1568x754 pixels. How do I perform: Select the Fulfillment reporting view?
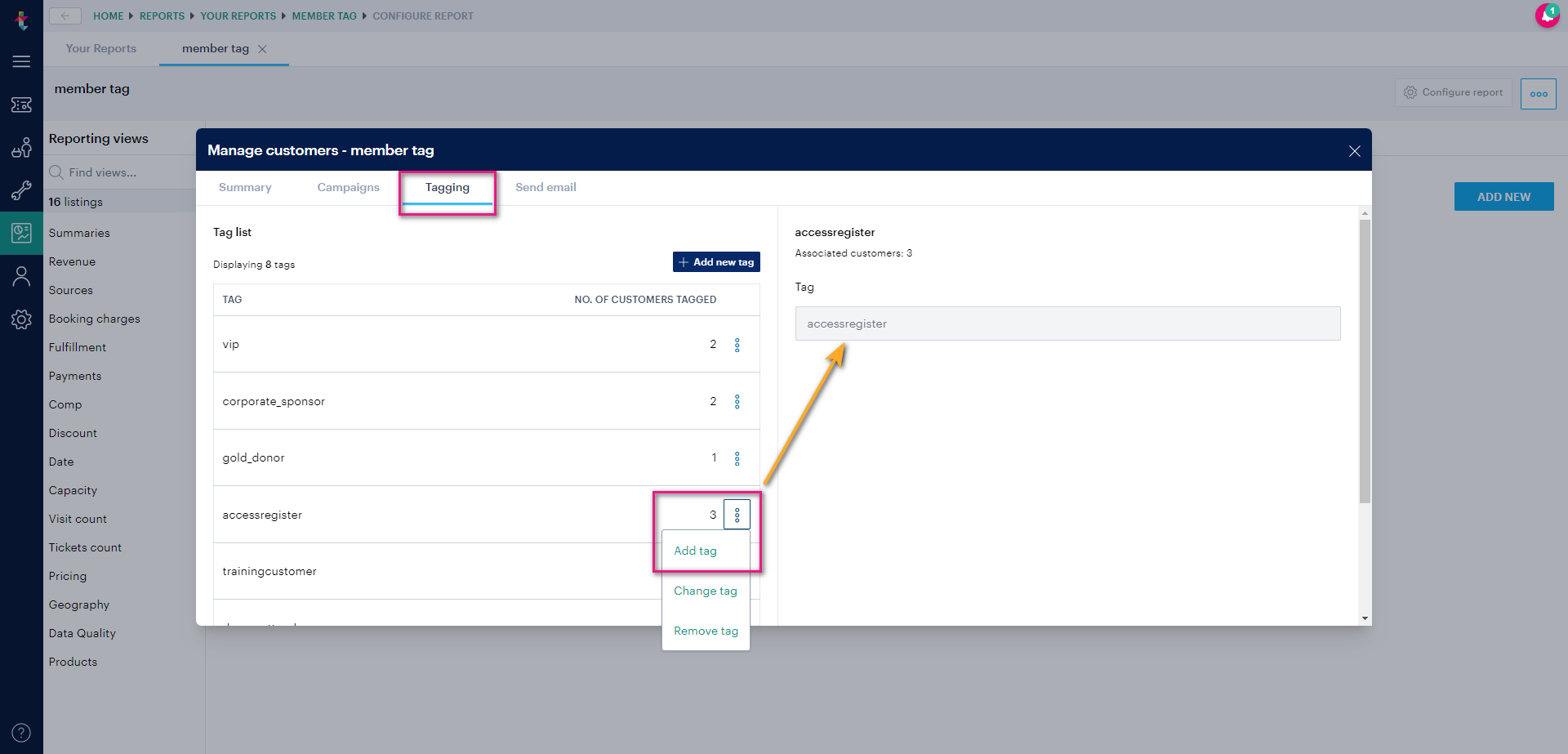click(x=78, y=347)
